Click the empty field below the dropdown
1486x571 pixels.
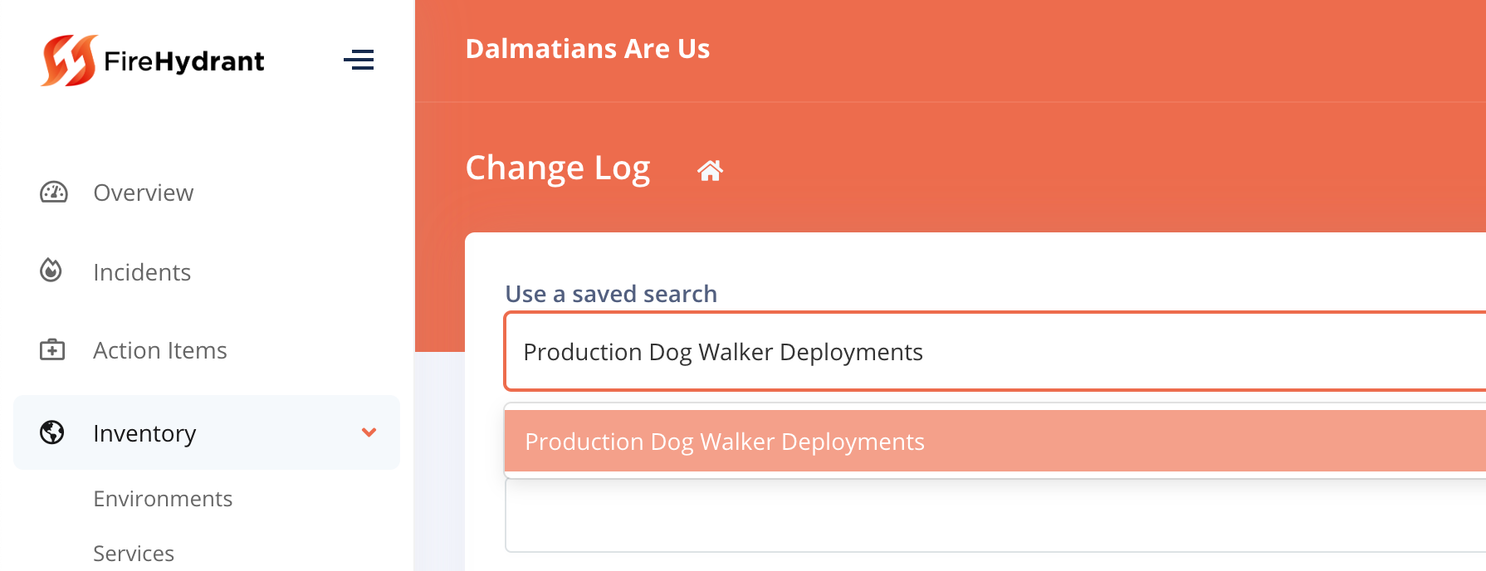coord(995,515)
